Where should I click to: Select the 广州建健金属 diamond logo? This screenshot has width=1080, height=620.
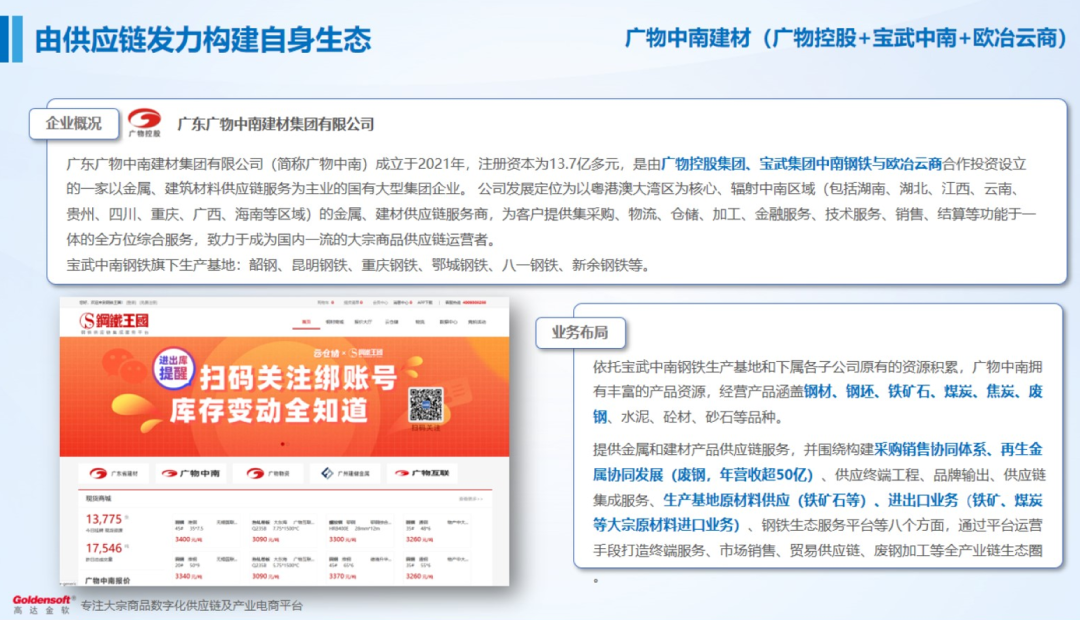point(345,473)
